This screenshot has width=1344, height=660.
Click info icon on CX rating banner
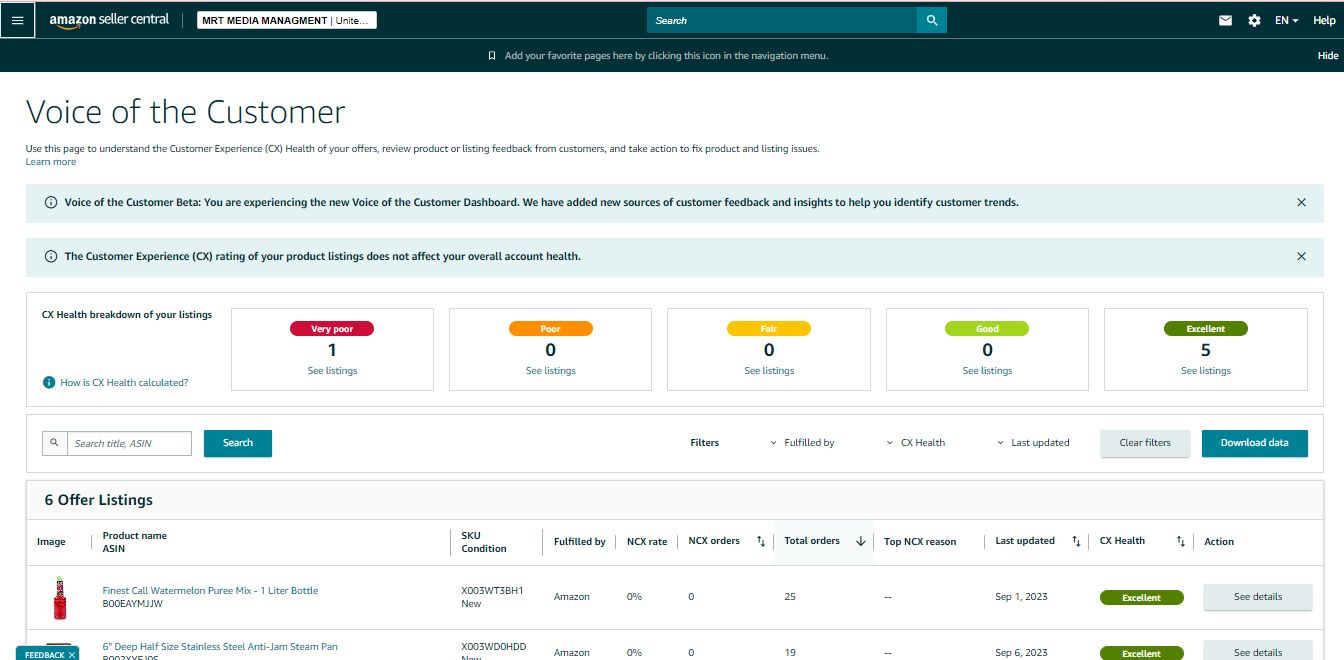pyautogui.click(x=51, y=256)
